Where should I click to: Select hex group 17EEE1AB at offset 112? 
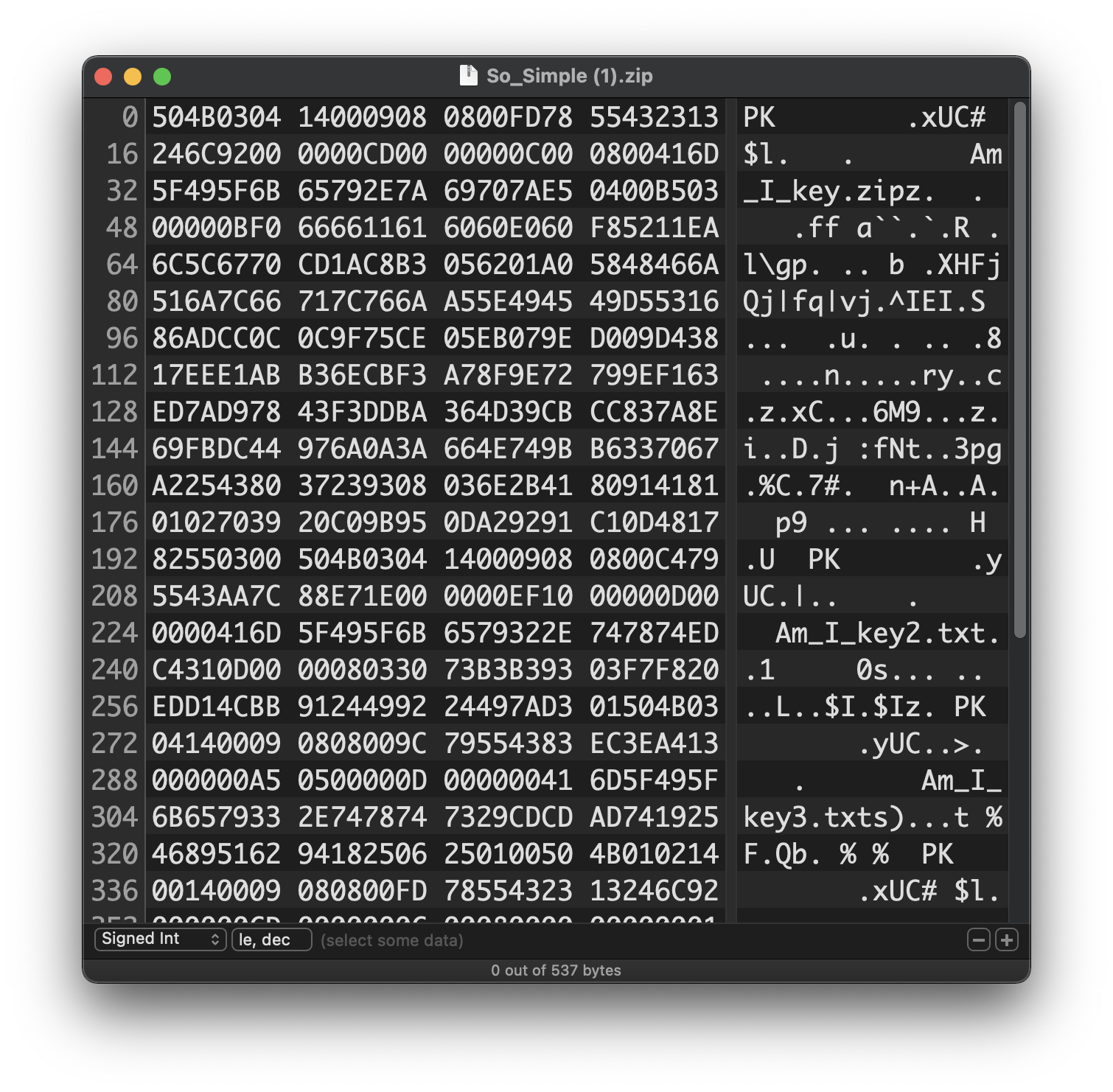[x=216, y=375]
